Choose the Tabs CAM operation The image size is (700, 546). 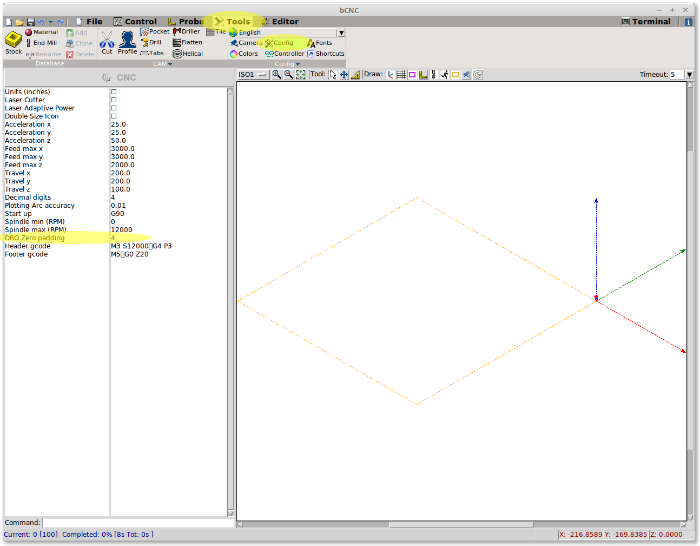coord(152,53)
